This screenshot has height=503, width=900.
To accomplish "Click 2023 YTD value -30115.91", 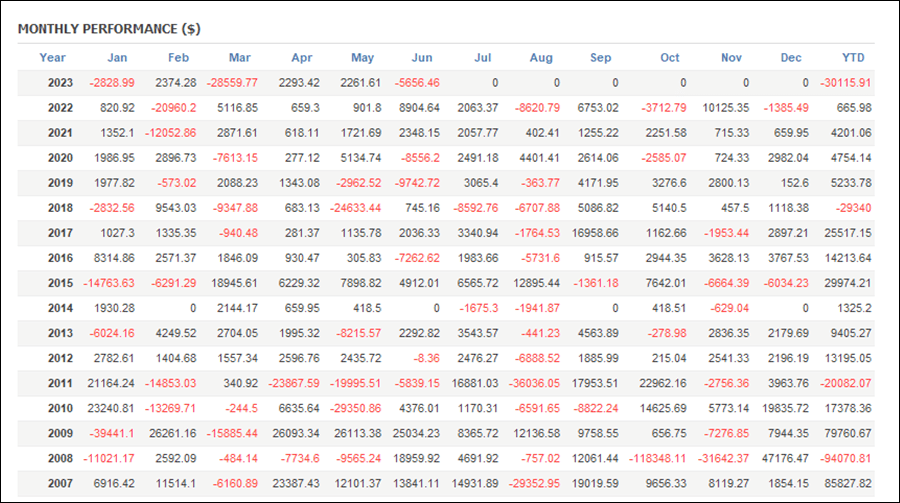I will coord(845,83).
